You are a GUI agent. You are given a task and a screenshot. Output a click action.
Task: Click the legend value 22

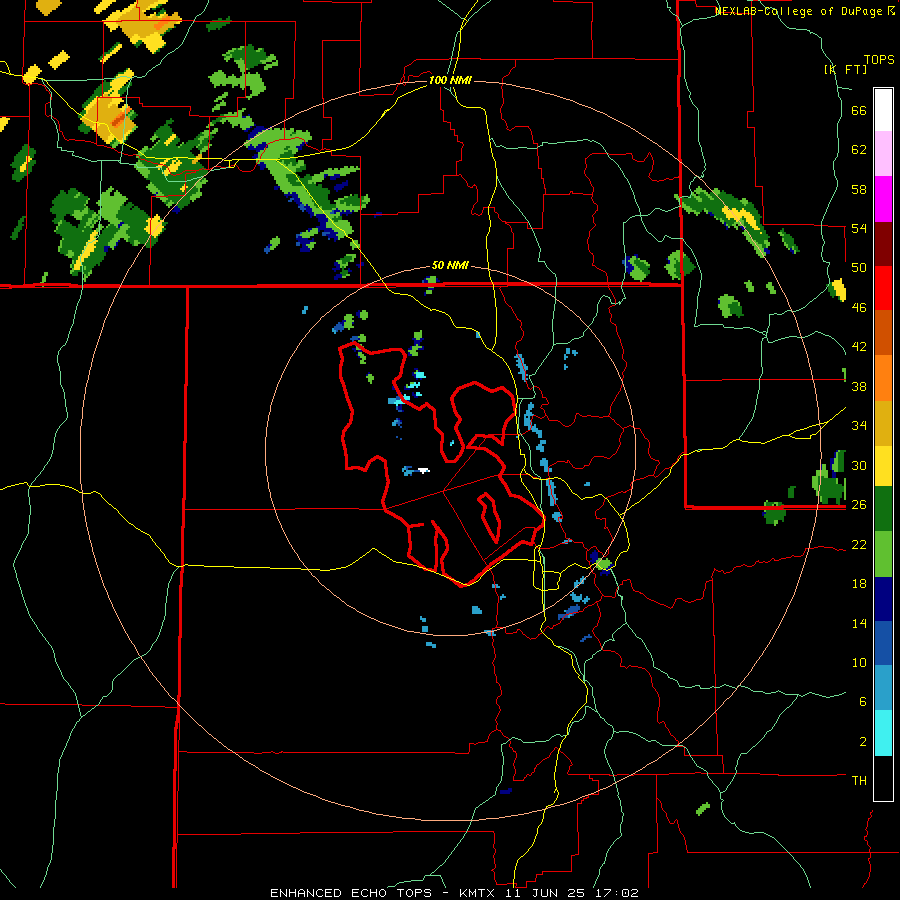coord(859,544)
